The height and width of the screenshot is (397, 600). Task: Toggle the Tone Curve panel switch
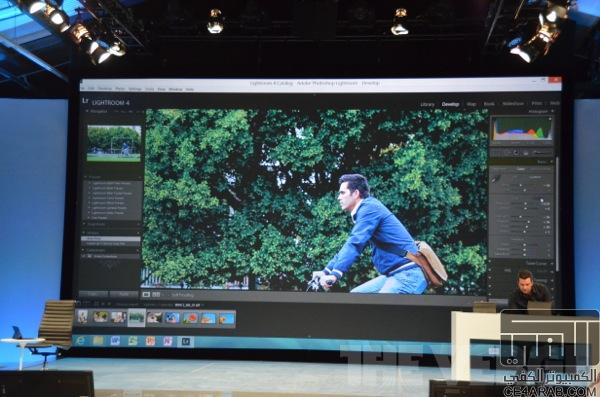tap(491, 264)
